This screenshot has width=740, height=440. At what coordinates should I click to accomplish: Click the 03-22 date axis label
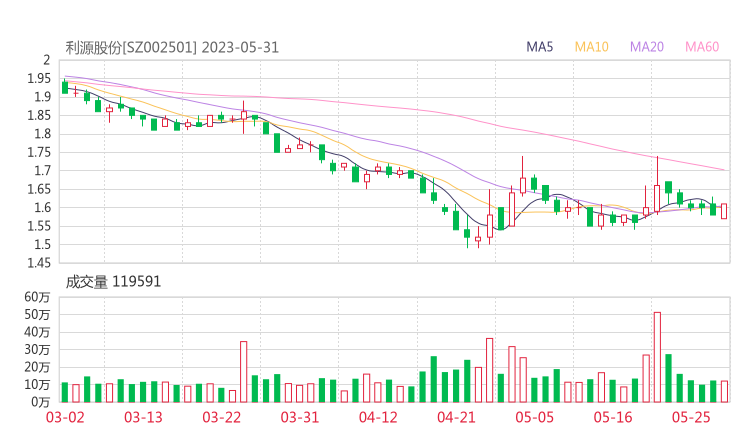(x=222, y=417)
